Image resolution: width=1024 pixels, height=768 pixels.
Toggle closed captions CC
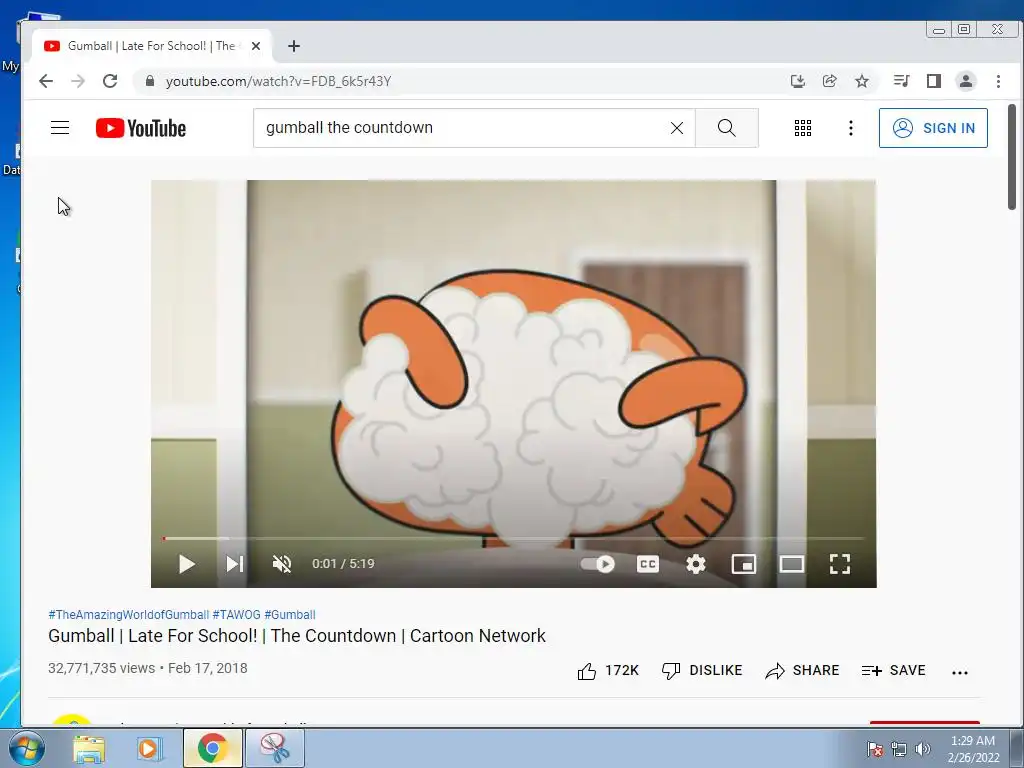(647, 564)
